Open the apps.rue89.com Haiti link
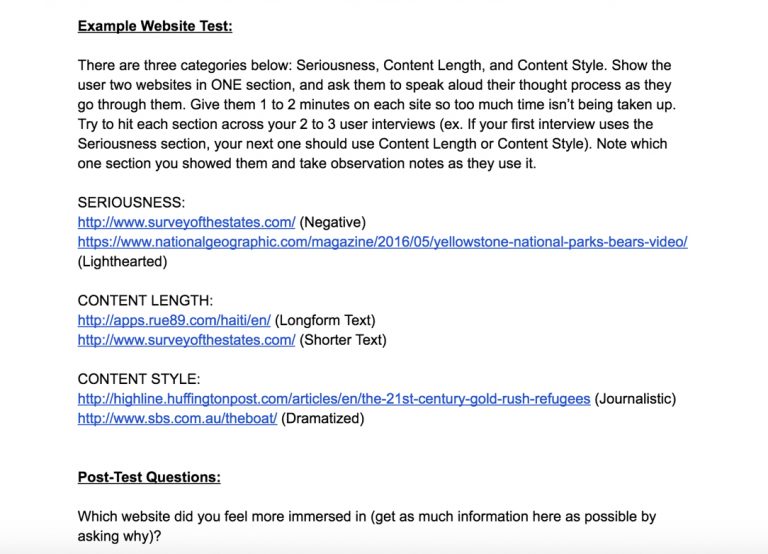The image size is (768, 554). (174, 320)
